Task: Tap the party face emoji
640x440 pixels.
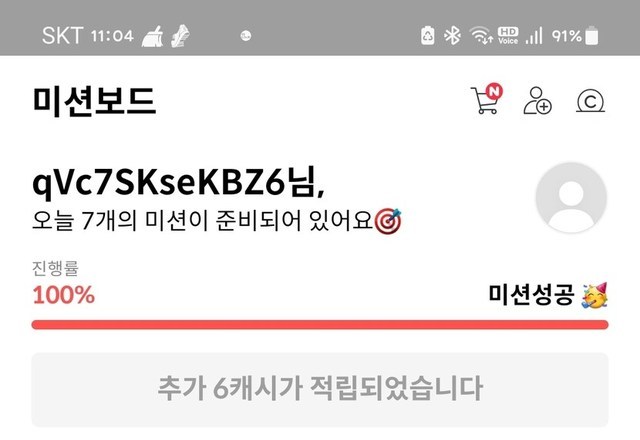Action: (x=595, y=296)
